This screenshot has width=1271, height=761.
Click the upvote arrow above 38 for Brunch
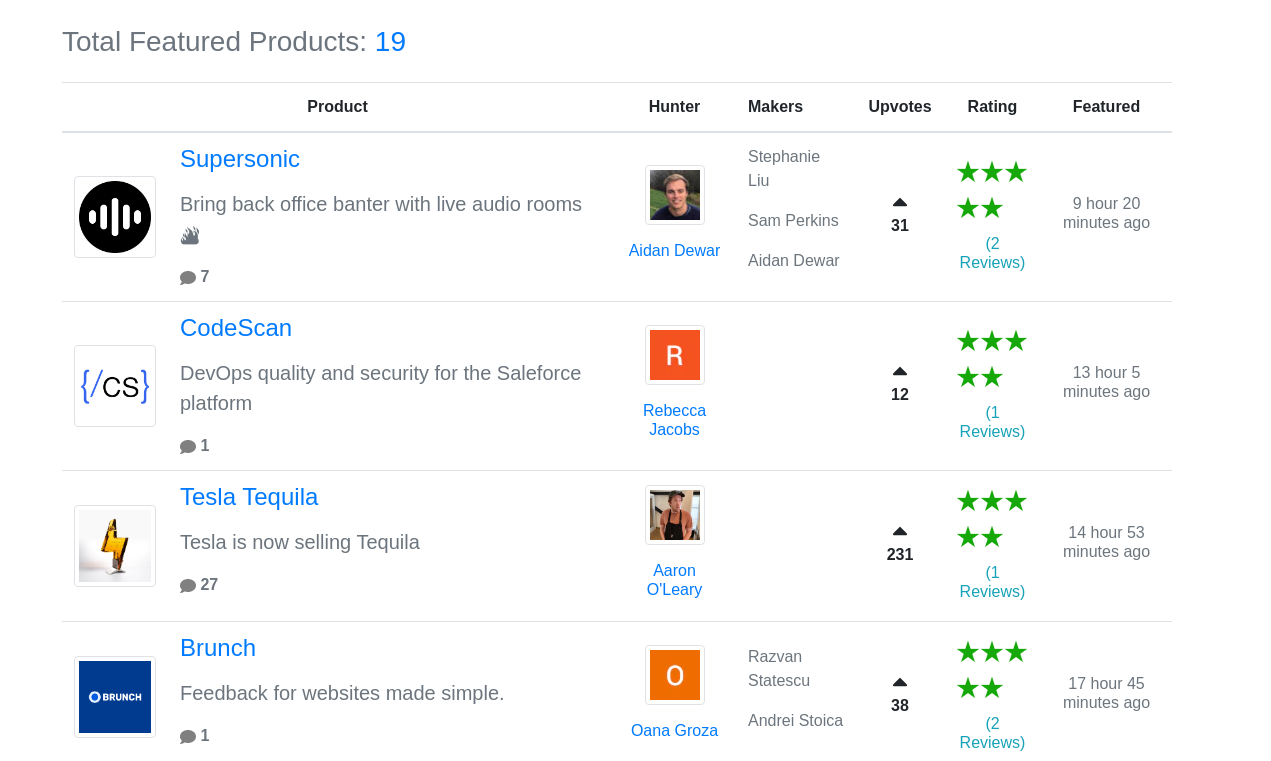coord(898,683)
